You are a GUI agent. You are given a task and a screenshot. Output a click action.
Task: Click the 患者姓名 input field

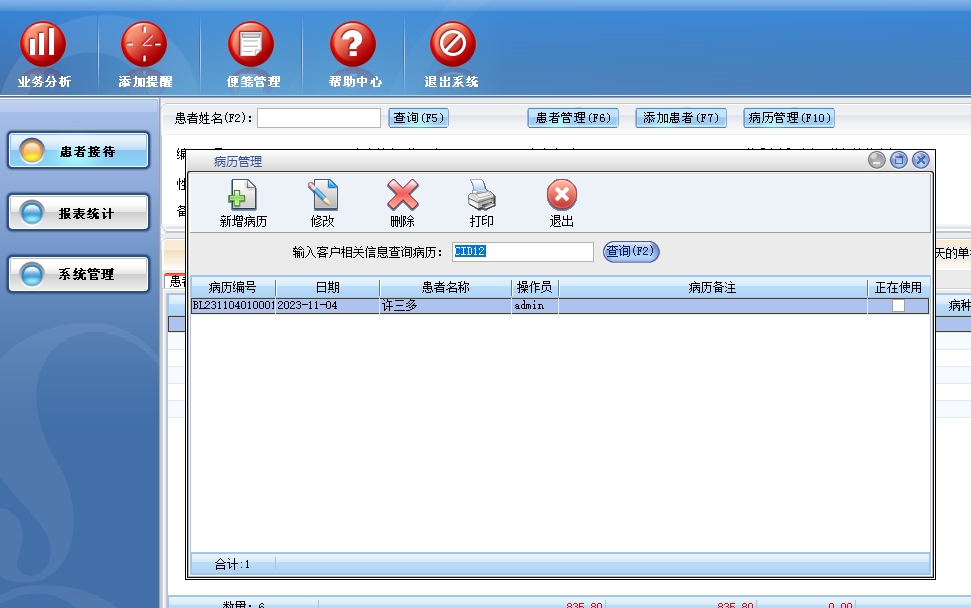319,118
